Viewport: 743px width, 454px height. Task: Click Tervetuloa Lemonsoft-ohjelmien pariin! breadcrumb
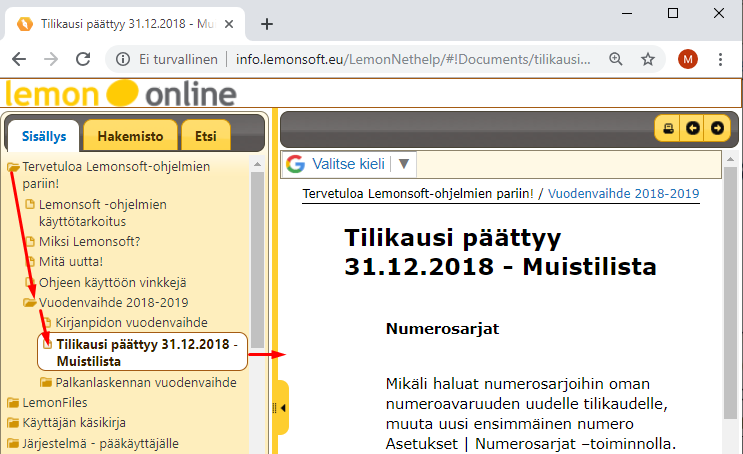click(418, 193)
